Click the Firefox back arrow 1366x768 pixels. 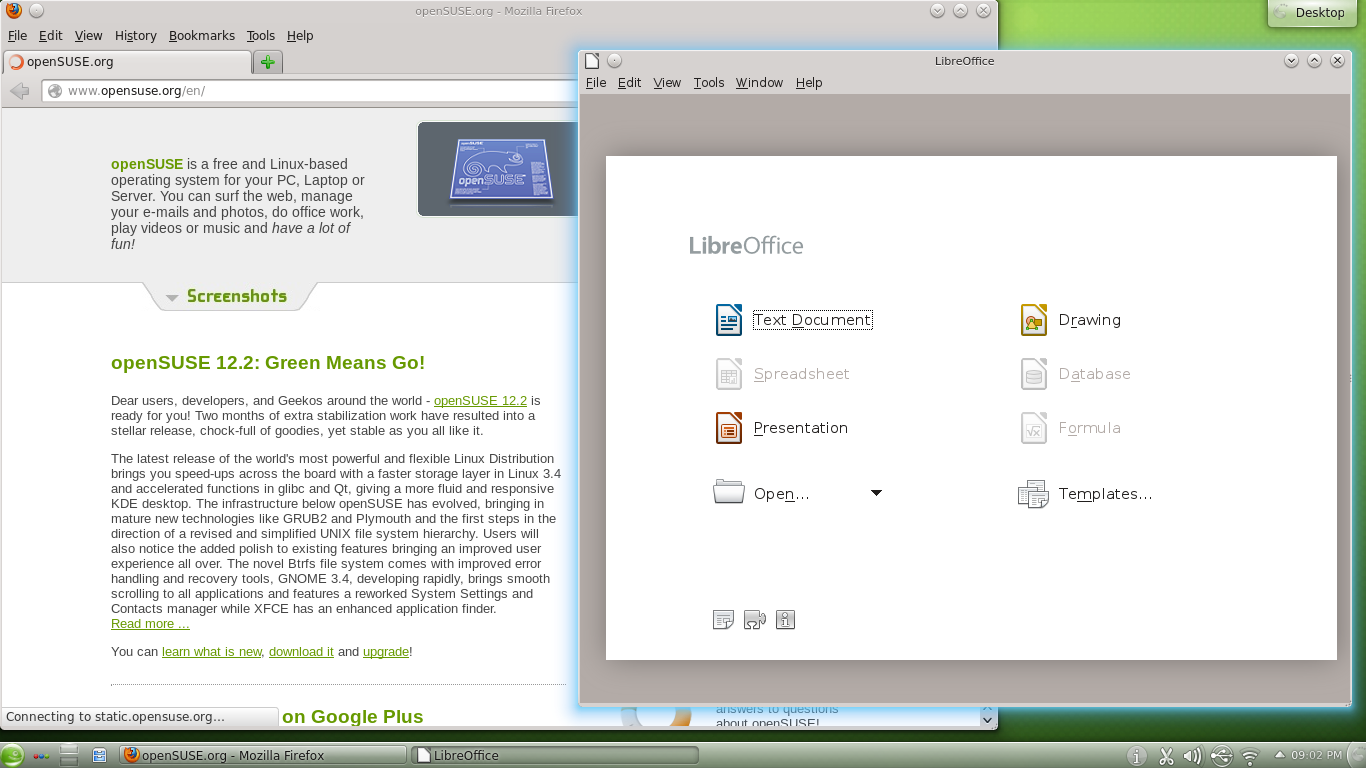20,91
